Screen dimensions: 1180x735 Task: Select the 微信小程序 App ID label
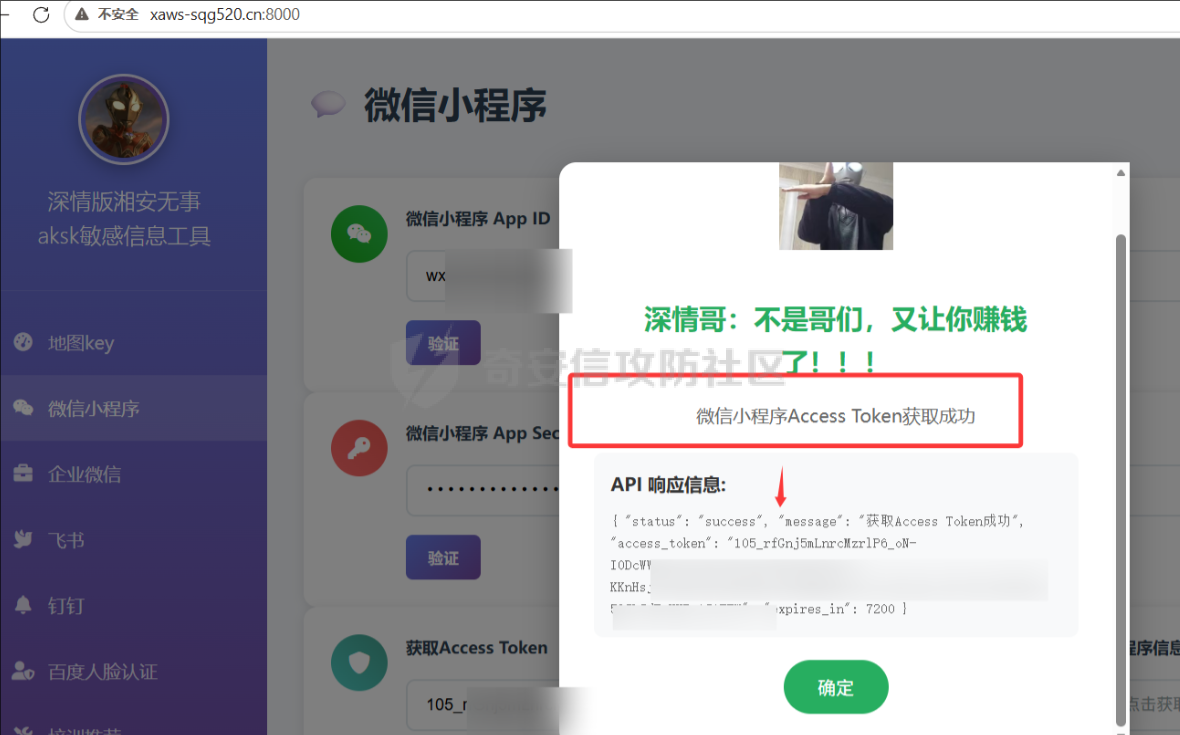(478, 219)
